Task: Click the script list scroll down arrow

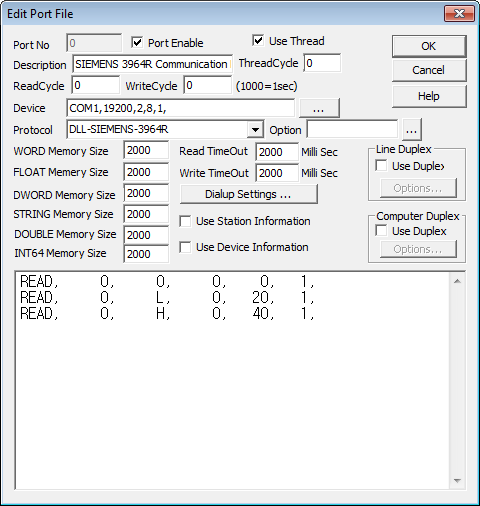Action: (x=457, y=481)
